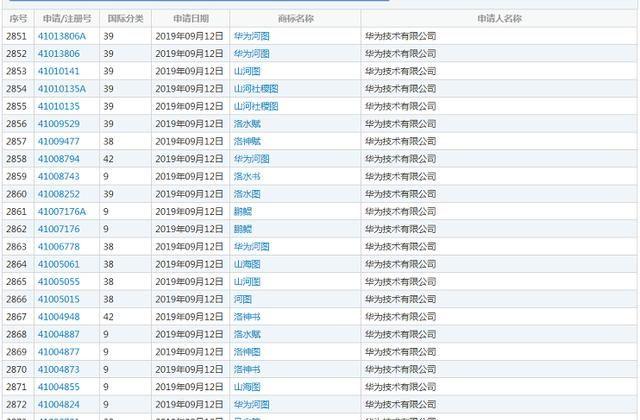Open trademark 华为河图 in row 2858

click(x=251, y=159)
